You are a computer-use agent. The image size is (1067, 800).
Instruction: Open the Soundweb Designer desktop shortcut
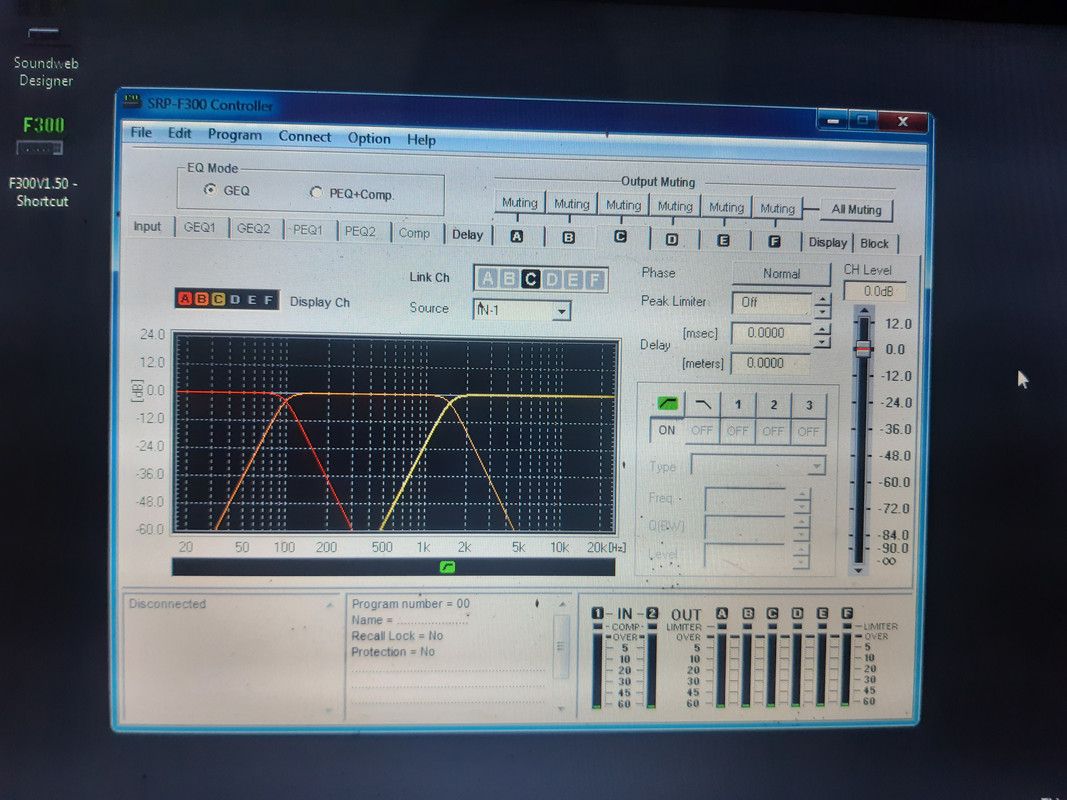tap(45, 57)
